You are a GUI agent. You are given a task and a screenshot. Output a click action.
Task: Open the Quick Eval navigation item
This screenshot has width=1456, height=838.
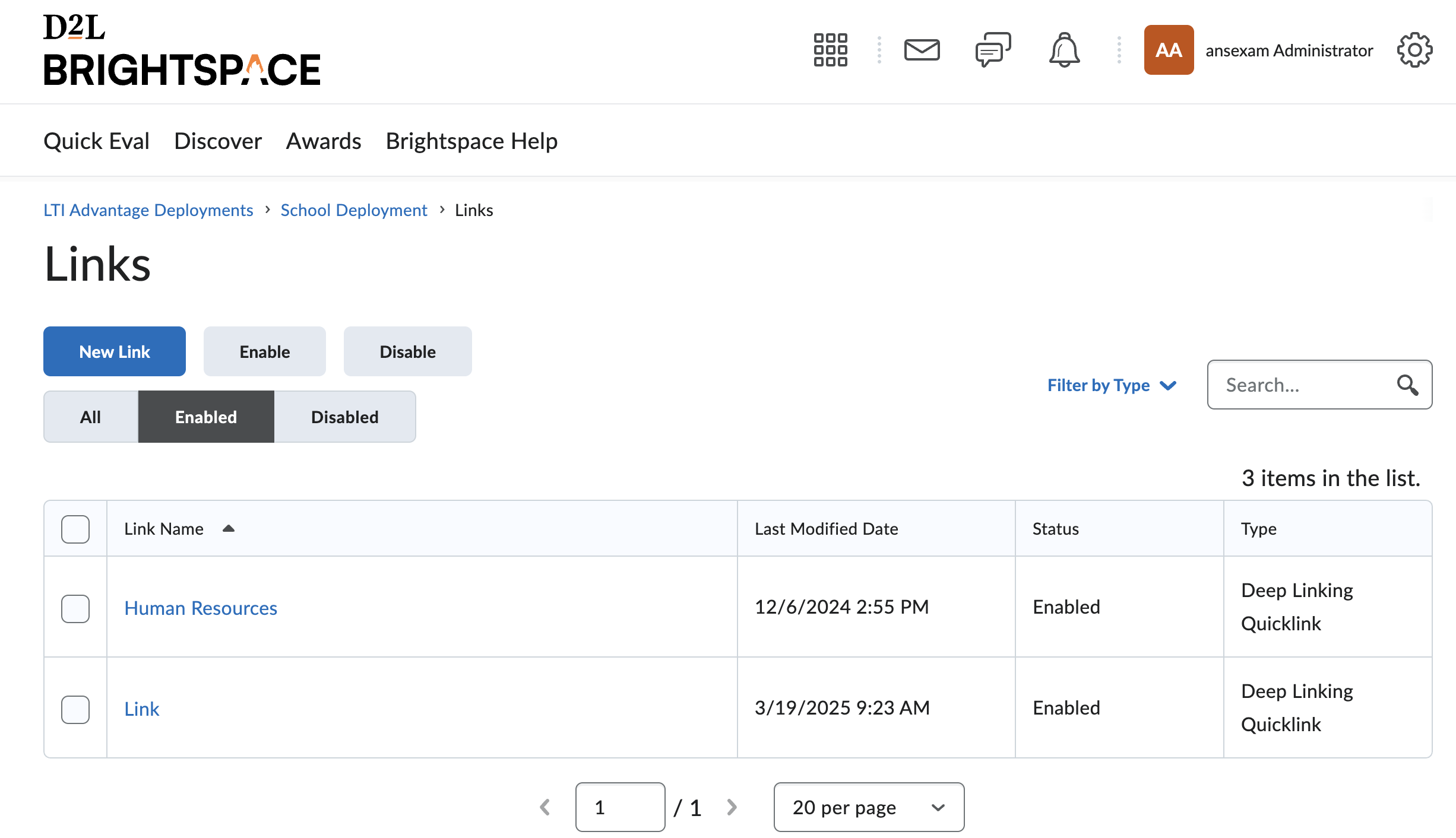(96, 141)
